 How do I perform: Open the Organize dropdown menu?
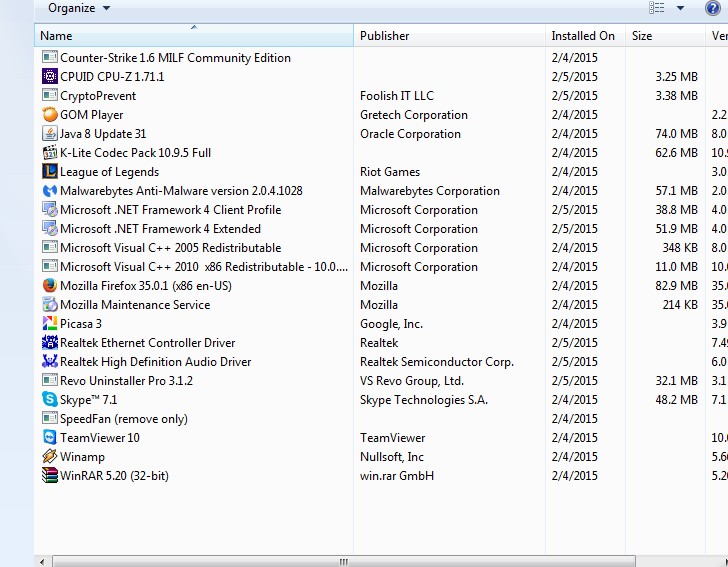pyautogui.click(x=79, y=8)
